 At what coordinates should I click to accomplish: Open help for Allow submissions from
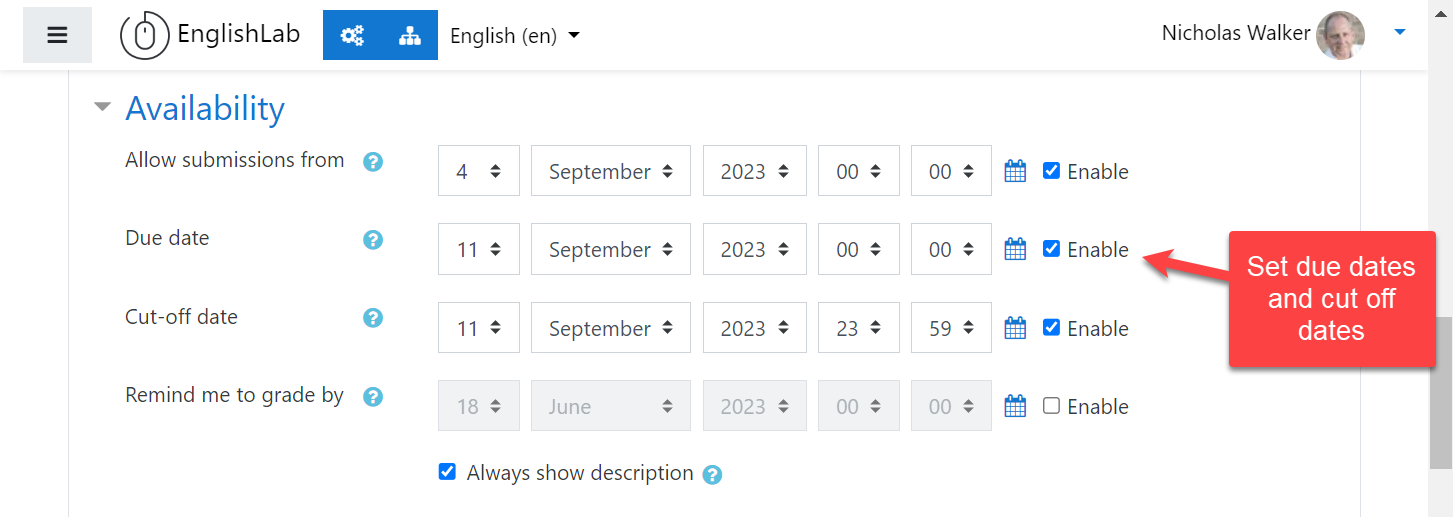(373, 162)
